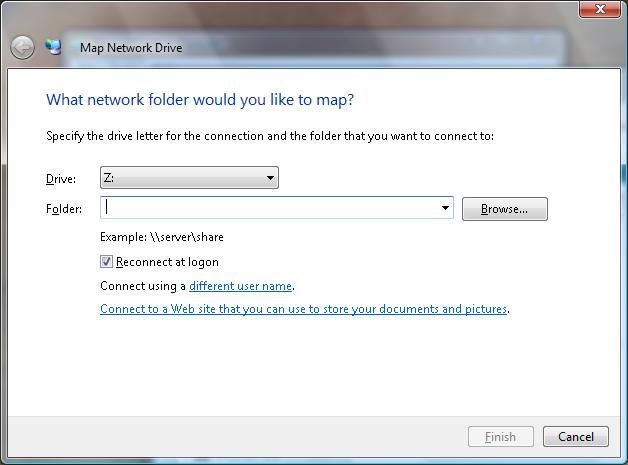Click the 'Reconnect at logon' label text
Image resolution: width=628 pixels, height=465 pixels.
click(167, 262)
